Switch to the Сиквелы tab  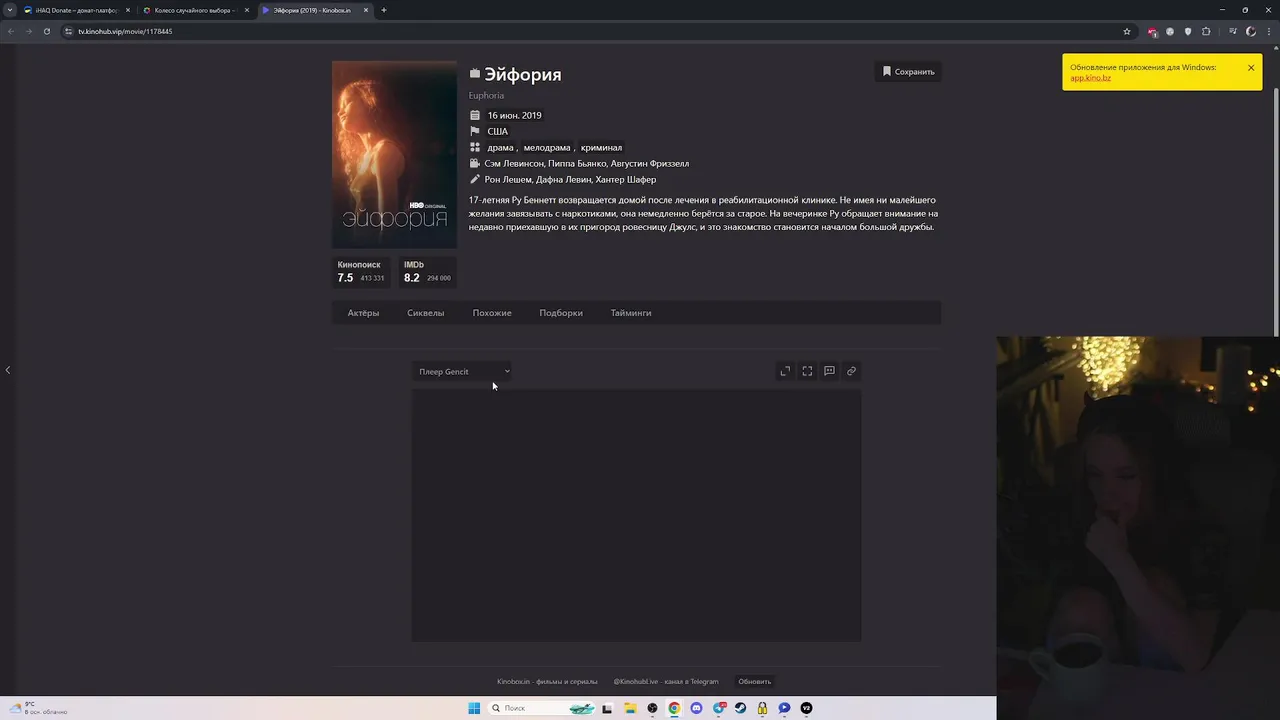[x=425, y=313]
